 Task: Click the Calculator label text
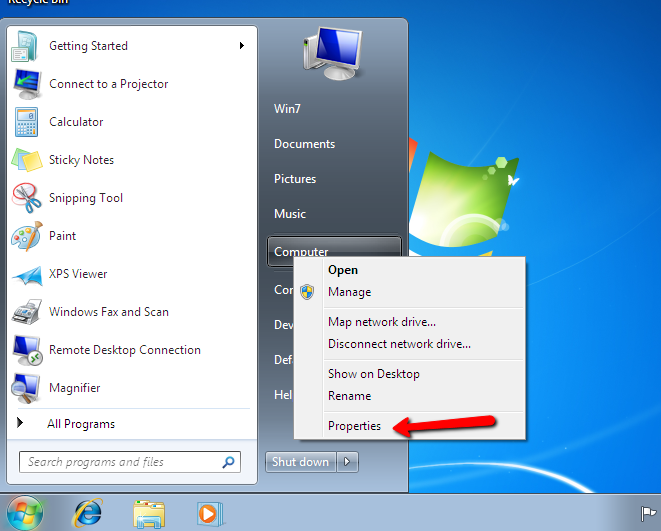click(76, 122)
